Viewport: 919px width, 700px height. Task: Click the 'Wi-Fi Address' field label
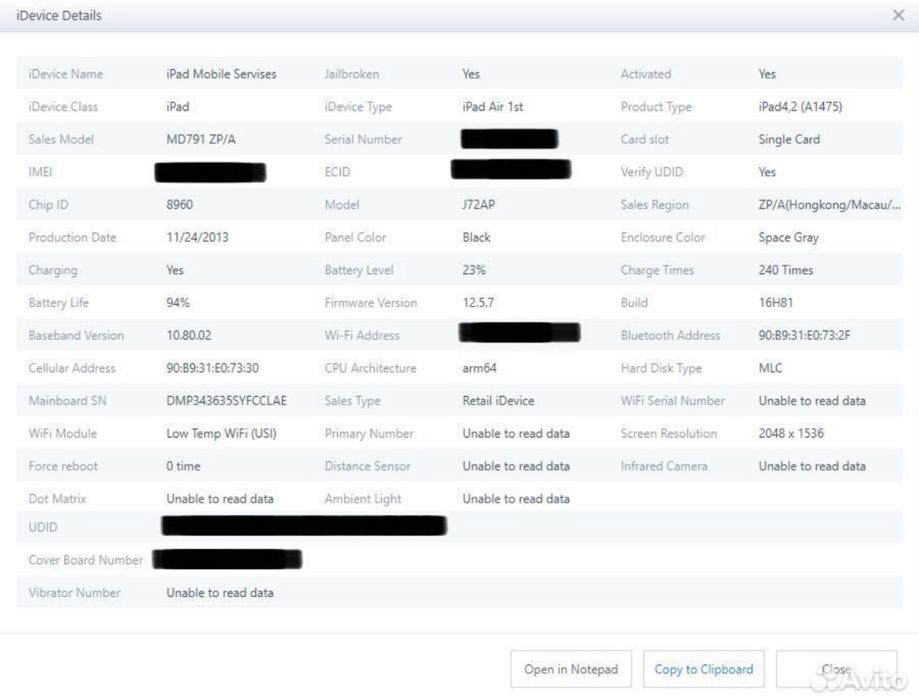tap(362, 335)
